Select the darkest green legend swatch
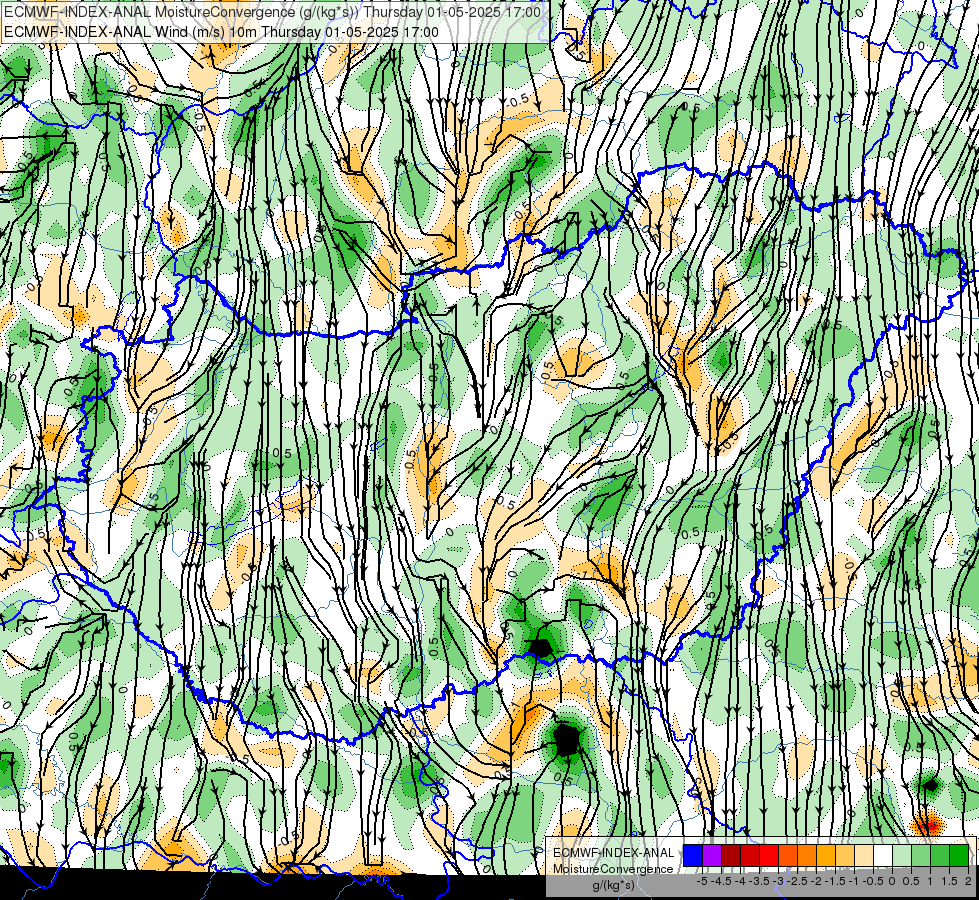The width and height of the screenshot is (979, 900). tap(959, 856)
